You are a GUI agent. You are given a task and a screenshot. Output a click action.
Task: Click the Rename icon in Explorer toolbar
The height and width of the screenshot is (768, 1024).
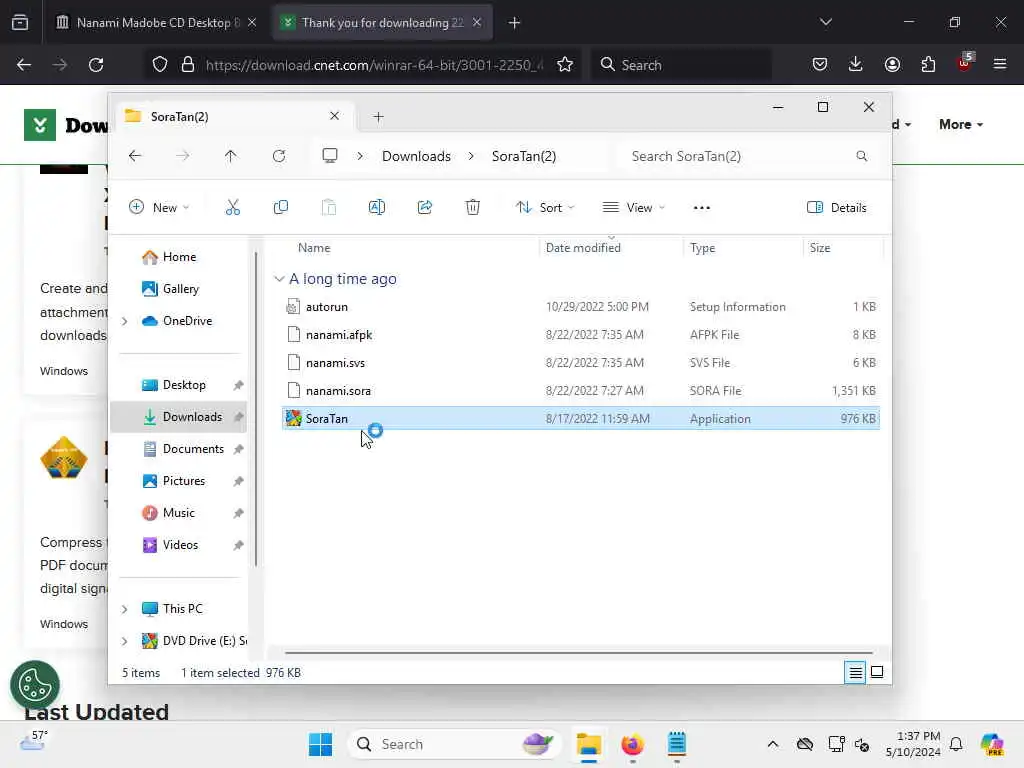tap(377, 208)
